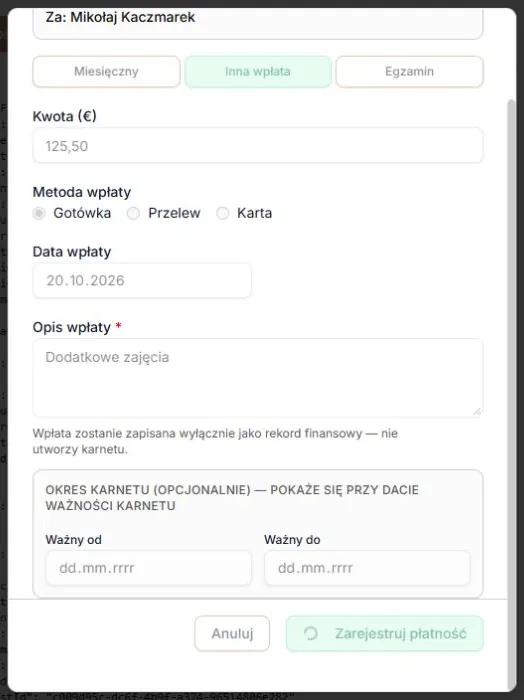Click the Anuluj button
Viewport: 524px width, 700px height.
coord(232,633)
